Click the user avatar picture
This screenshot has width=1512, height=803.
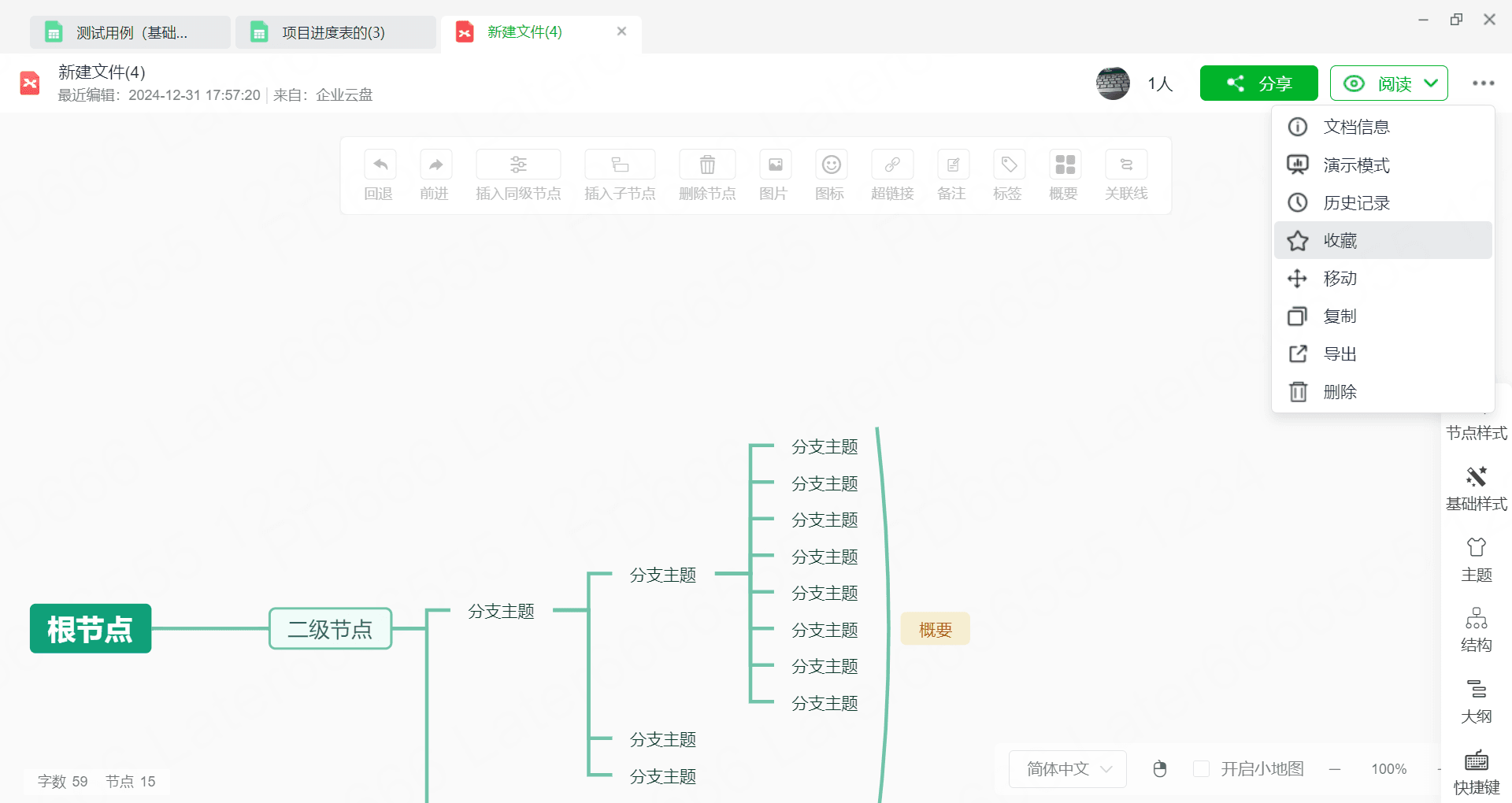1113,83
